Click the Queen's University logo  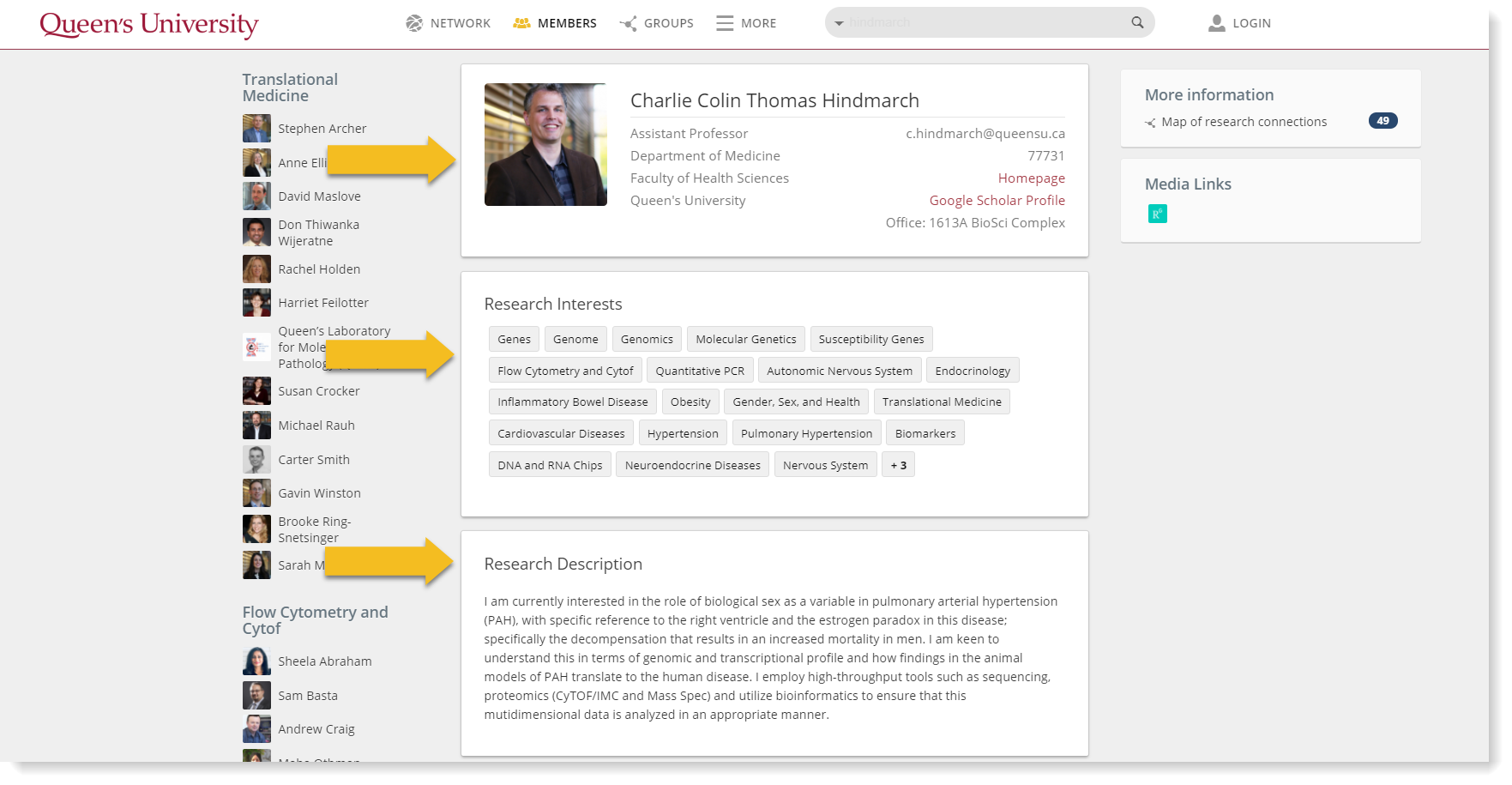coord(149,24)
